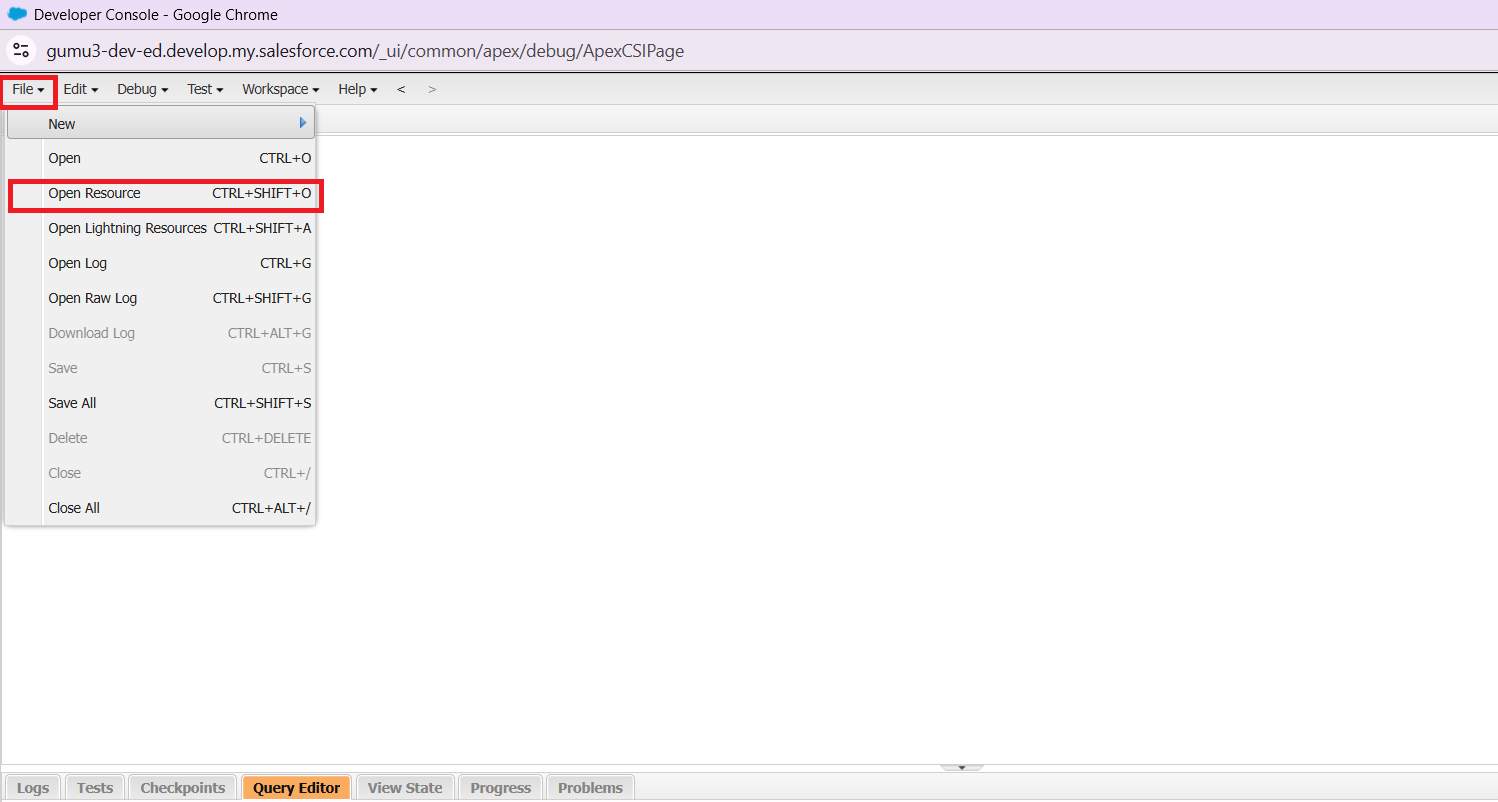Viewport: 1498px width, 802px height.
Task: Click the back navigation arrow in menu bar
Action: (x=401, y=89)
